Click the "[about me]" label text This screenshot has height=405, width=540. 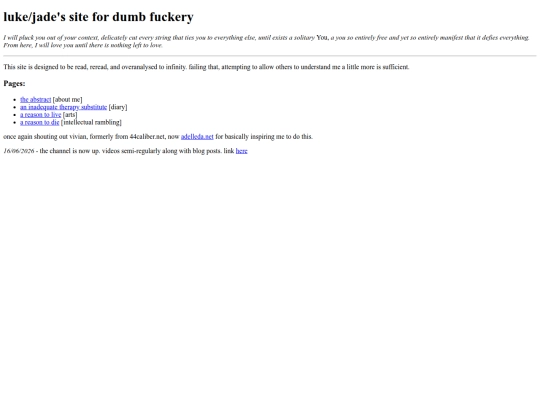(68, 100)
